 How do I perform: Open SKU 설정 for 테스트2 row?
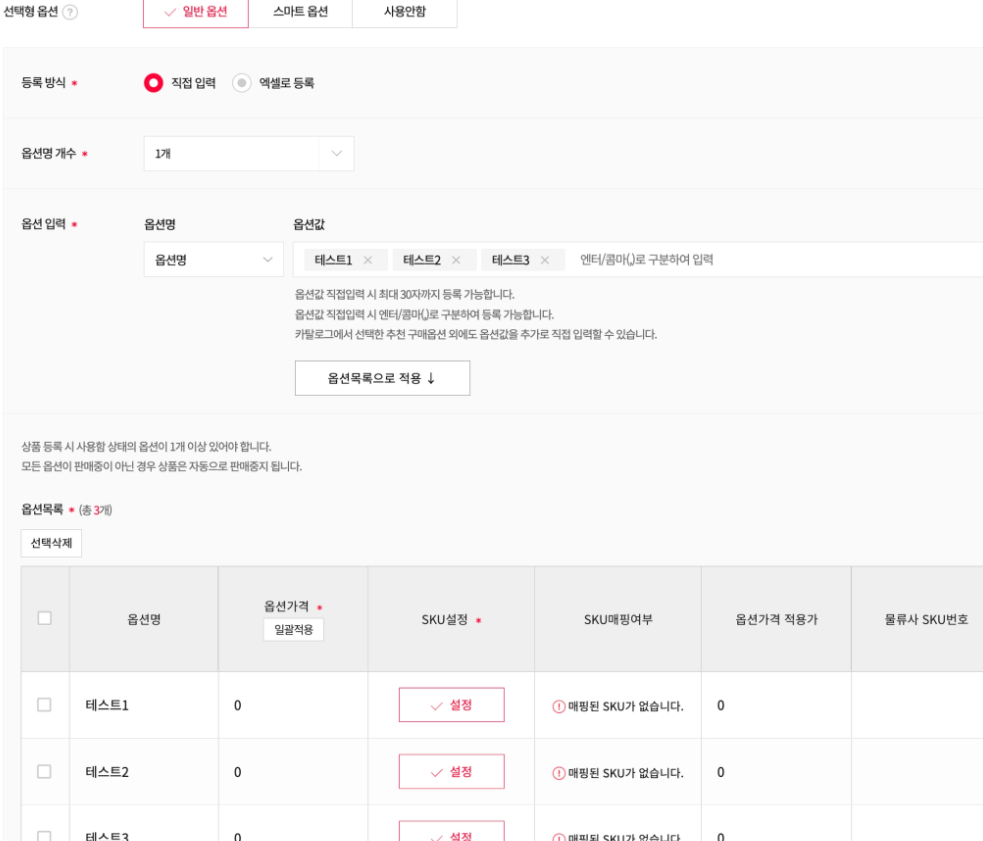point(451,771)
